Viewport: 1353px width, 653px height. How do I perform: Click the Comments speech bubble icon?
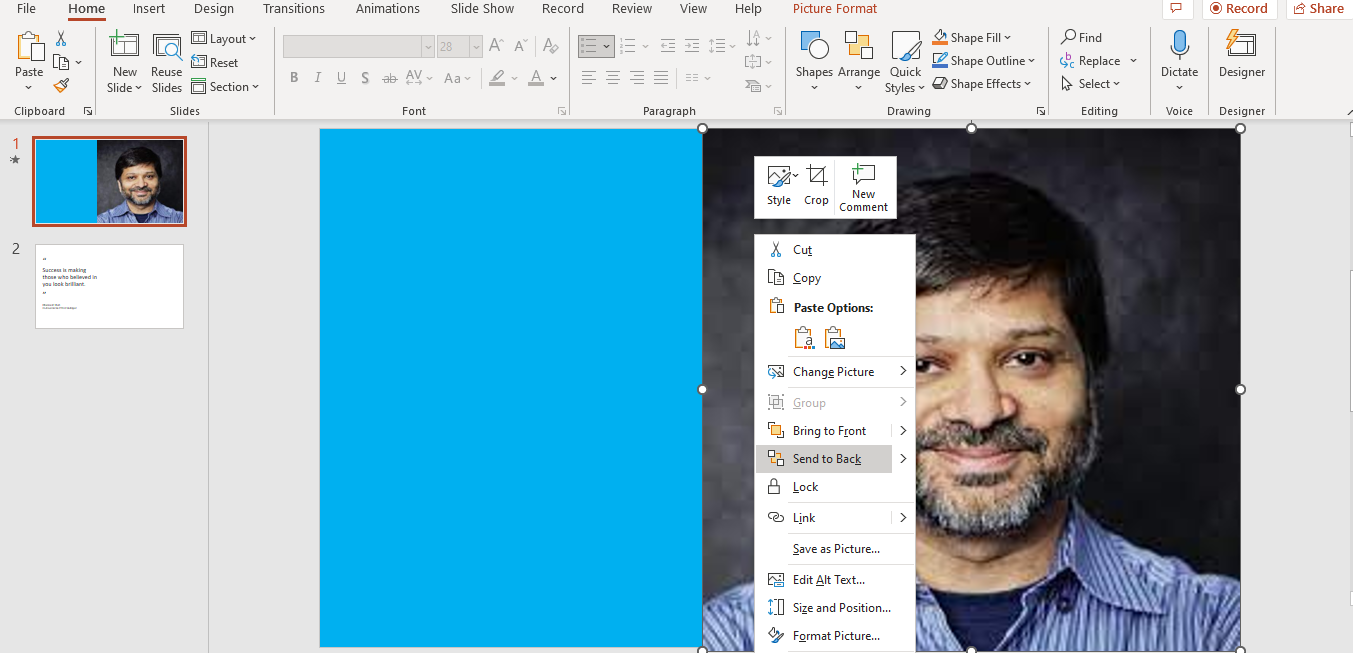[1177, 9]
